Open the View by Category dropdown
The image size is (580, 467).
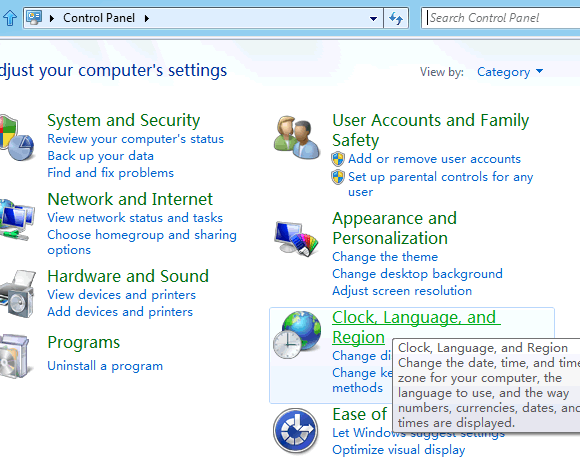(x=510, y=71)
